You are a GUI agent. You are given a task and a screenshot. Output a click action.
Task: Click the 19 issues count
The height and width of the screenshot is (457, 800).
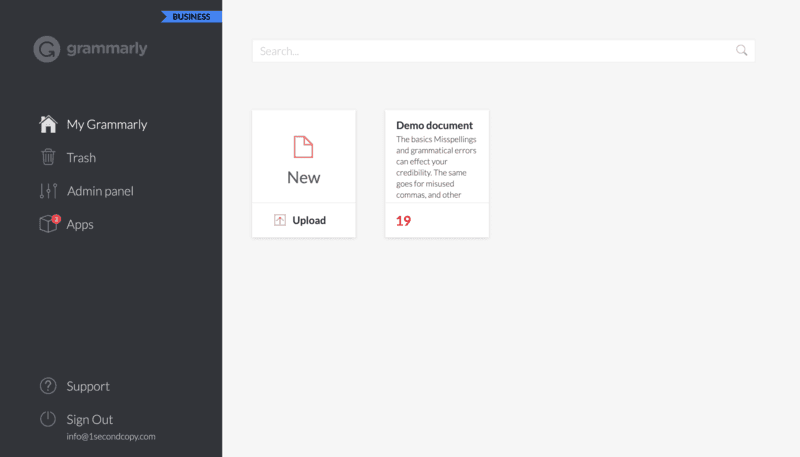[404, 221]
